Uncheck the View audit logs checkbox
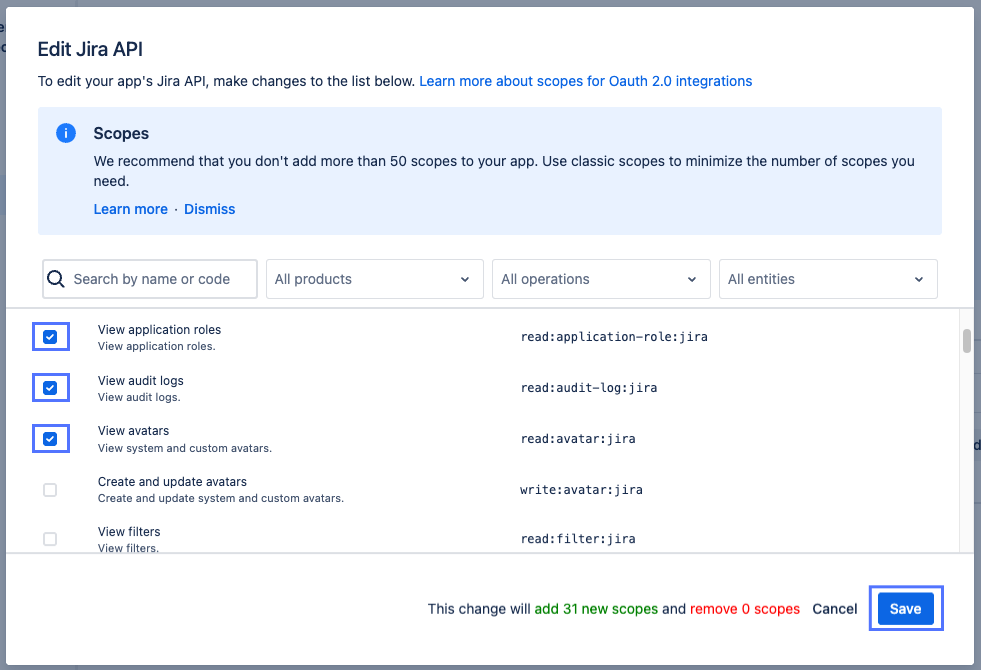Image resolution: width=981 pixels, height=670 pixels. point(50,388)
